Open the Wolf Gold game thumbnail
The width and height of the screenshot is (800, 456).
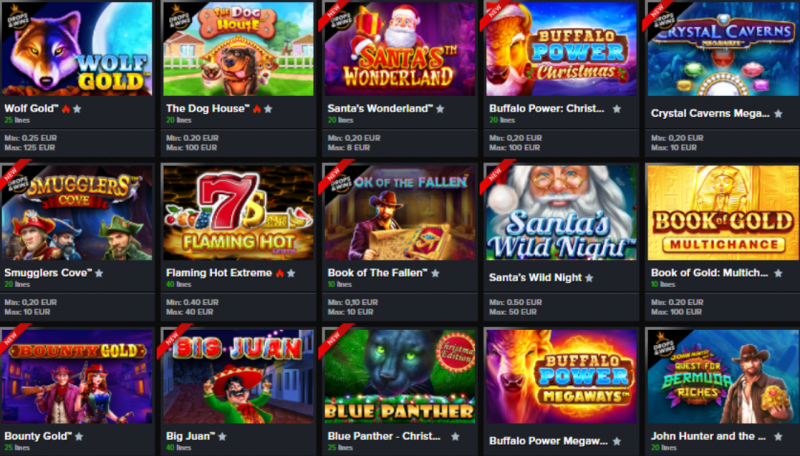pyautogui.click(x=77, y=49)
